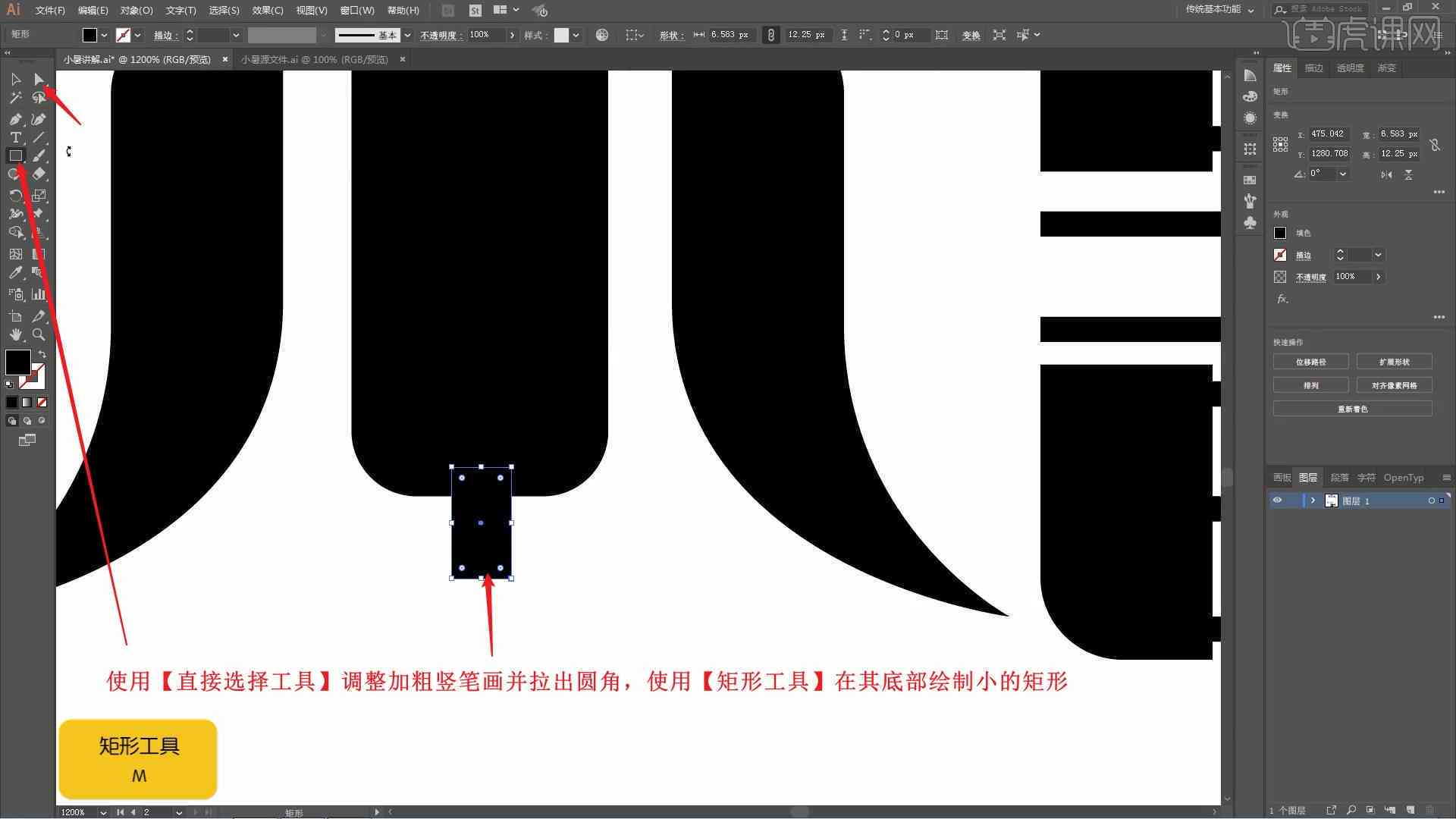Screen dimensions: 1456x819
Task: Click 对齐像素网格 button
Action: (1394, 385)
